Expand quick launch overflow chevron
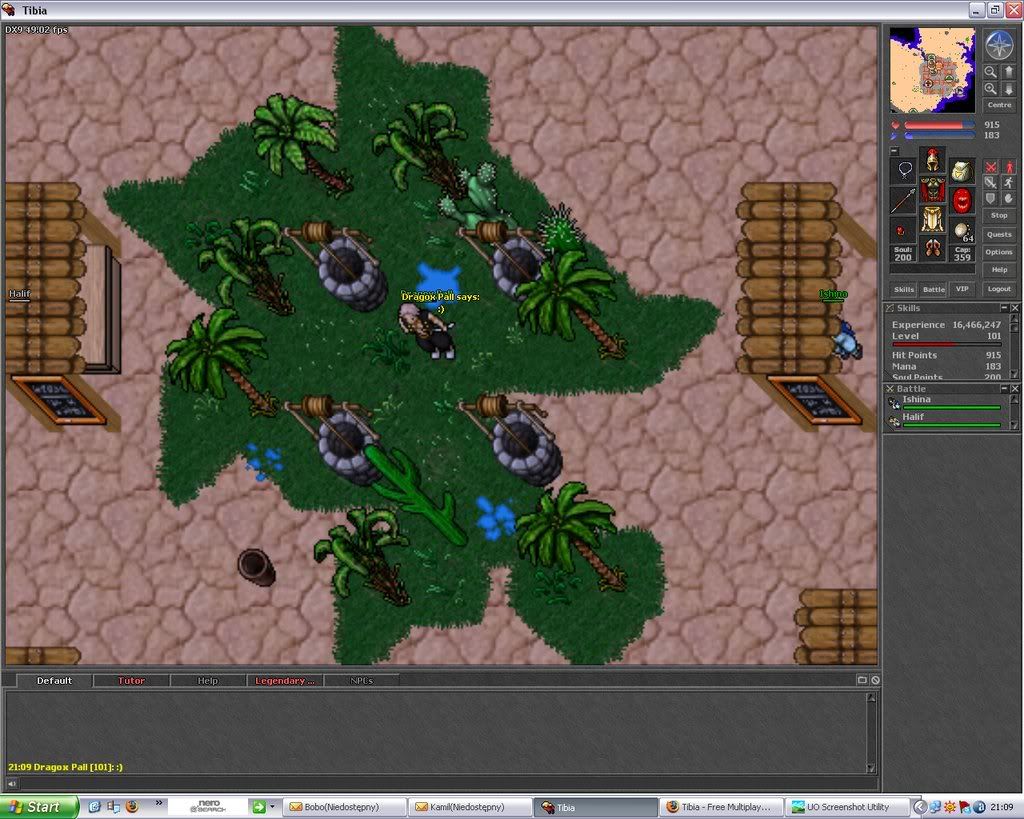1024x819 pixels. click(x=159, y=803)
